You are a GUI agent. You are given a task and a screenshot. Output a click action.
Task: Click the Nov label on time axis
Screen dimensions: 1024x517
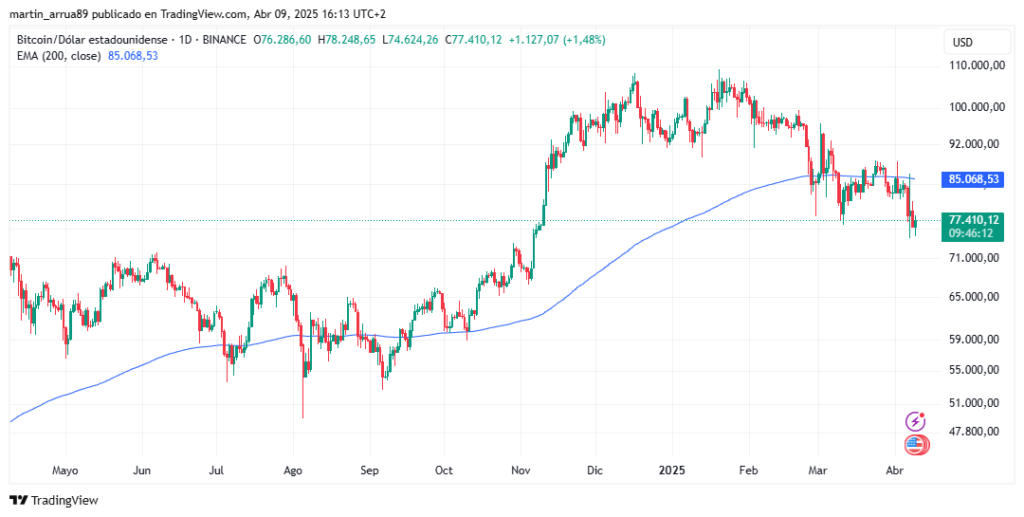pyautogui.click(x=520, y=468)
